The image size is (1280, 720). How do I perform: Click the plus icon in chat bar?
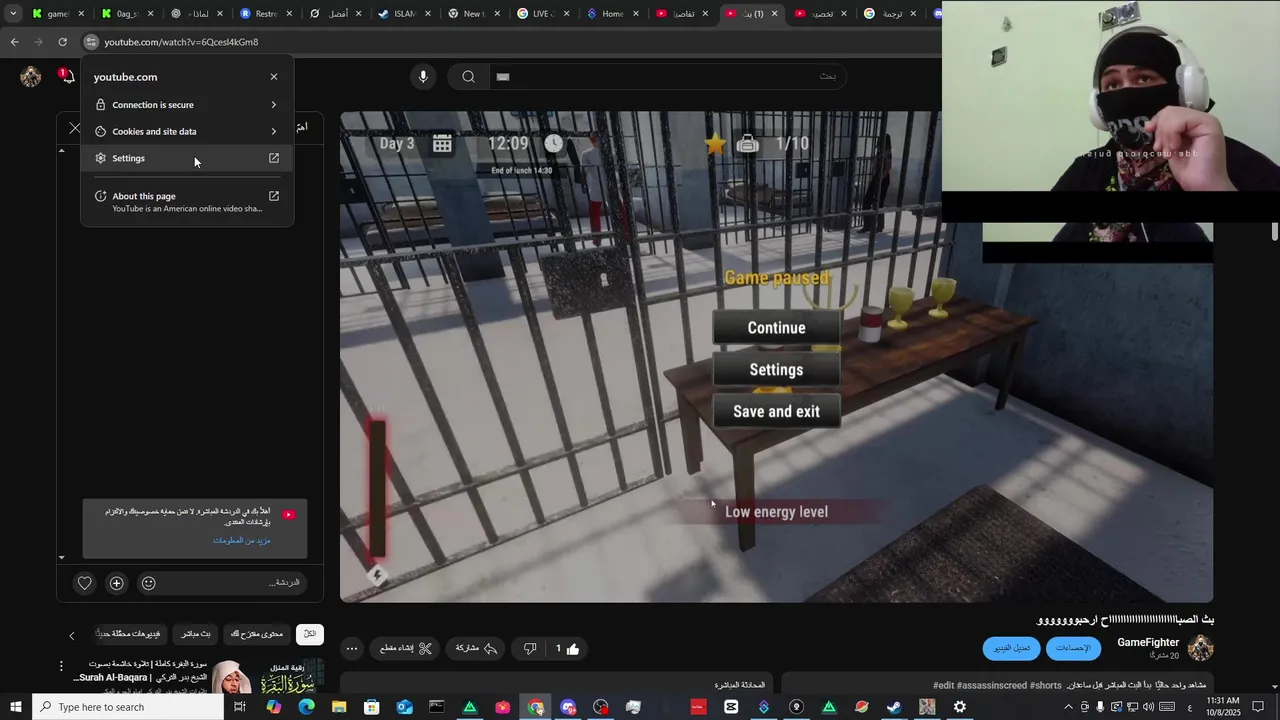click(117, 583)
